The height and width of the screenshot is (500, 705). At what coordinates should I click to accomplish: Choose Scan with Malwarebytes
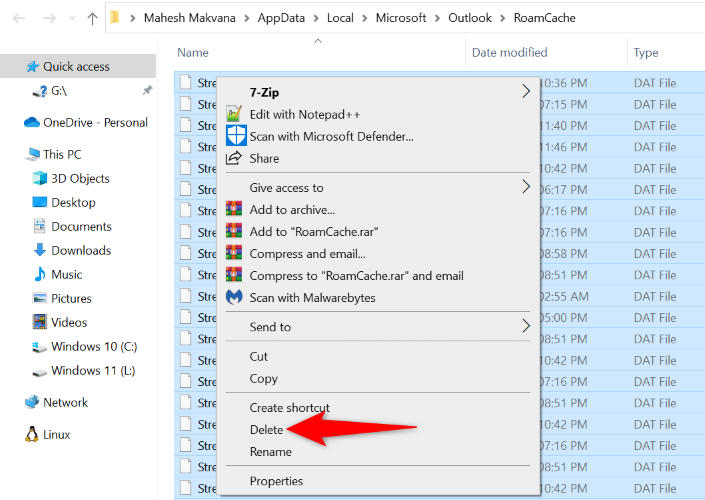pos(378,298)
